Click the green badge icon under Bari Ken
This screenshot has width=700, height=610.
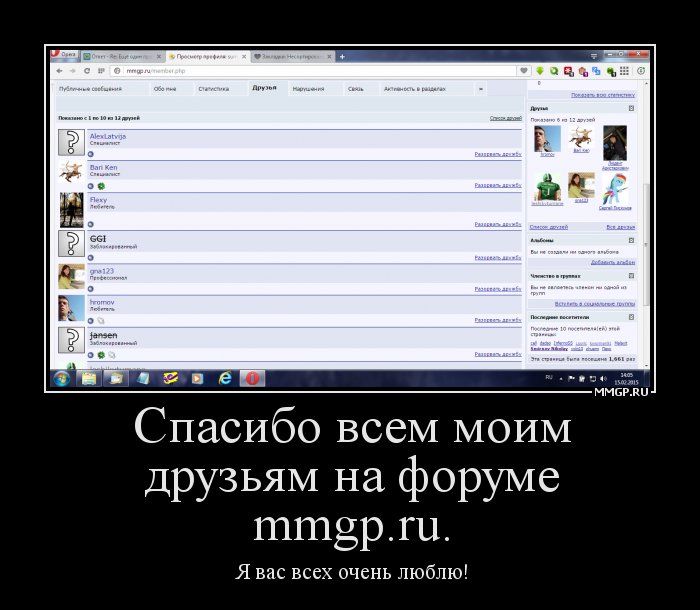101,186
